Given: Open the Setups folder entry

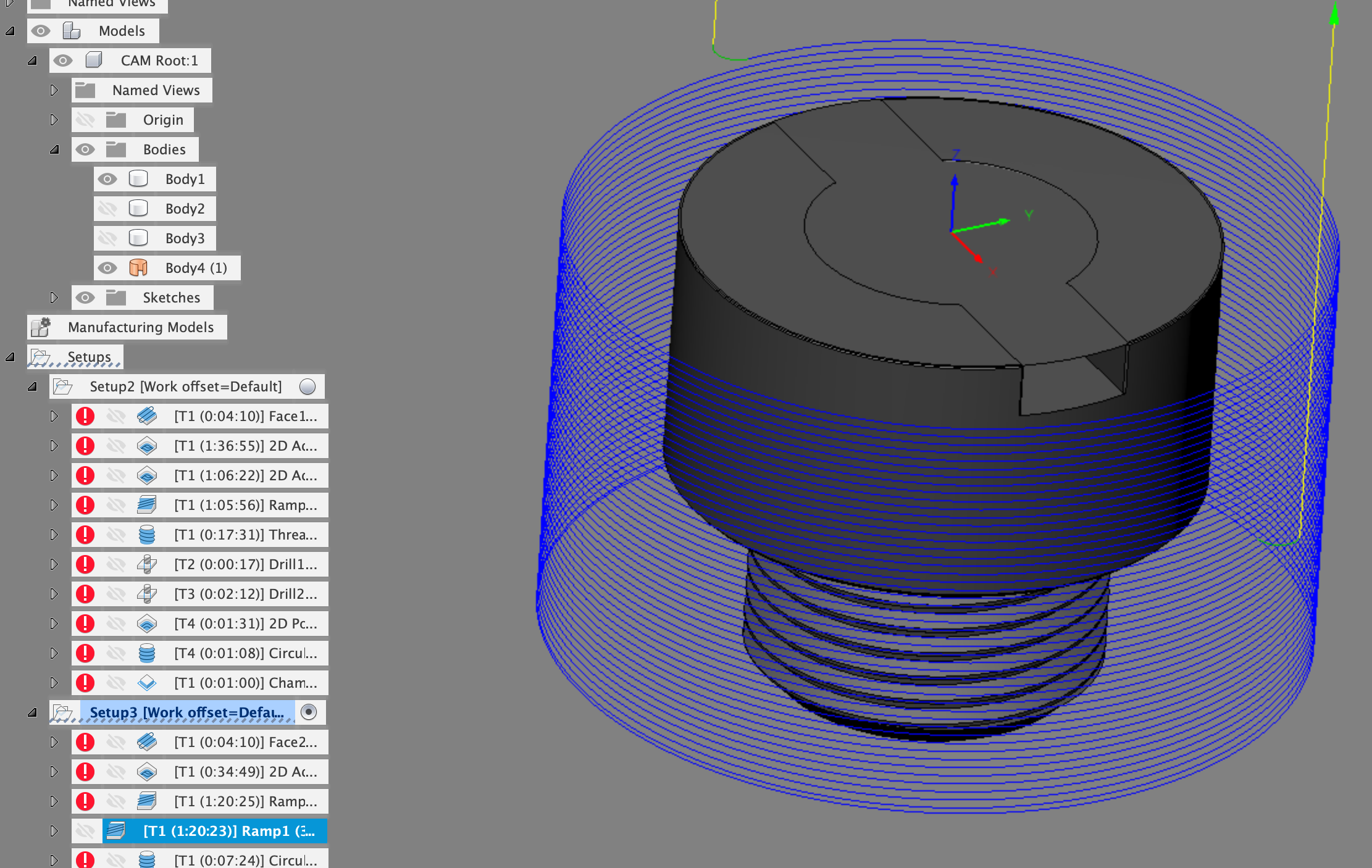Looking at the screenshot, I should [x=90, y=357].
